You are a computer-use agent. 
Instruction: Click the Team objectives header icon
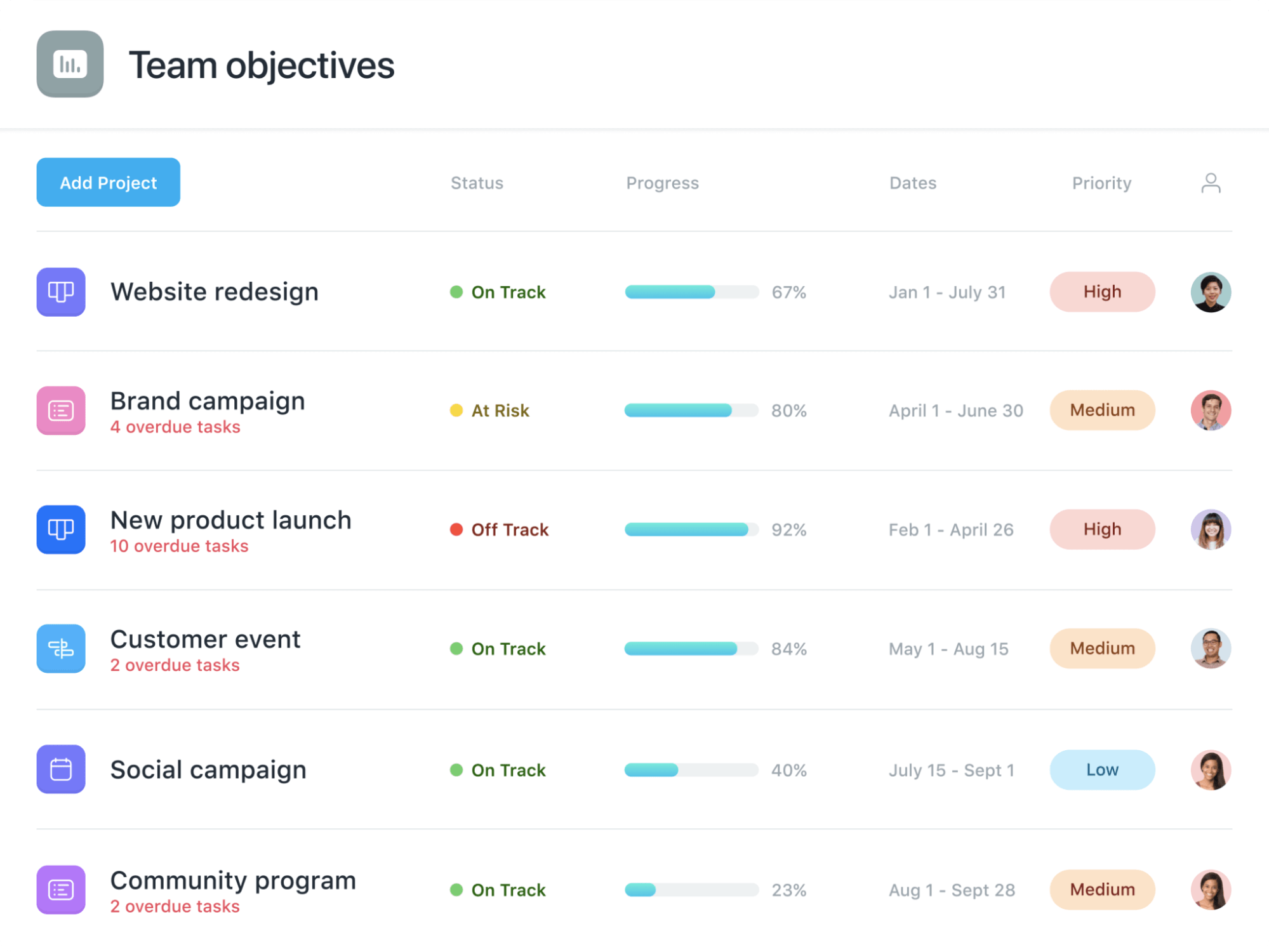click(70, 63)
